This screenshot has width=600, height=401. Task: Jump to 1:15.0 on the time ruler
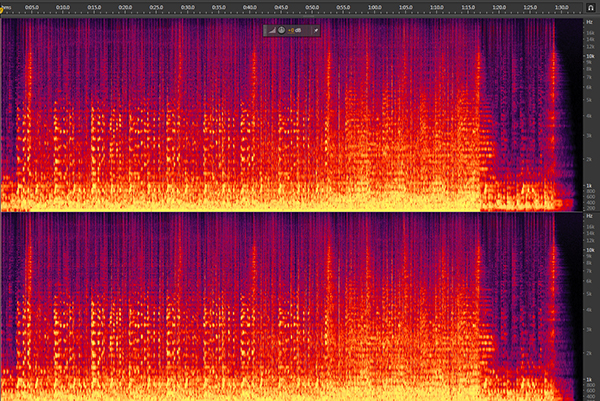pos(466,9)
